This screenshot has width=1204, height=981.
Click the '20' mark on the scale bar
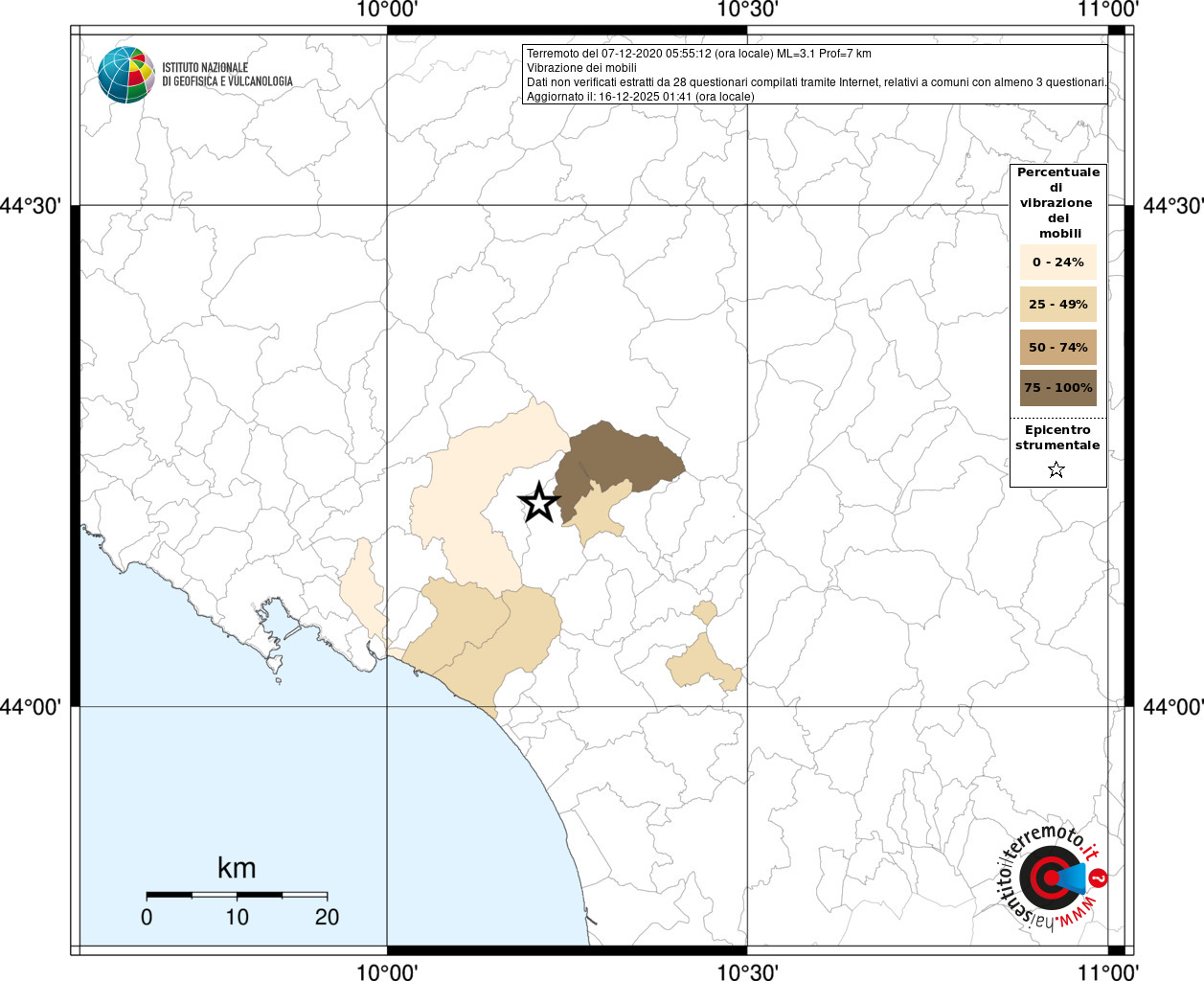327,917
